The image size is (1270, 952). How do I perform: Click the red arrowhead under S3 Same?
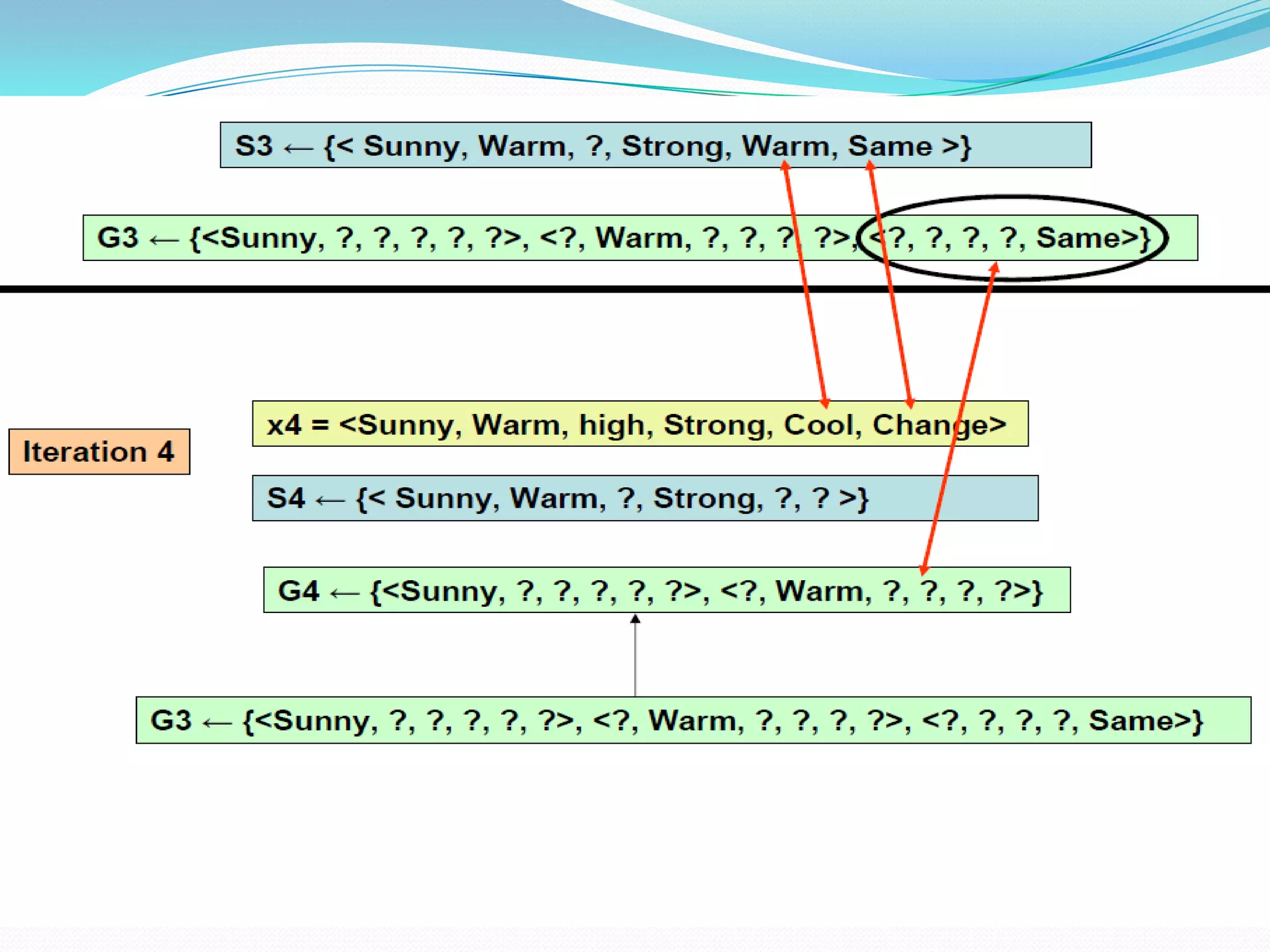pos(870,166)
